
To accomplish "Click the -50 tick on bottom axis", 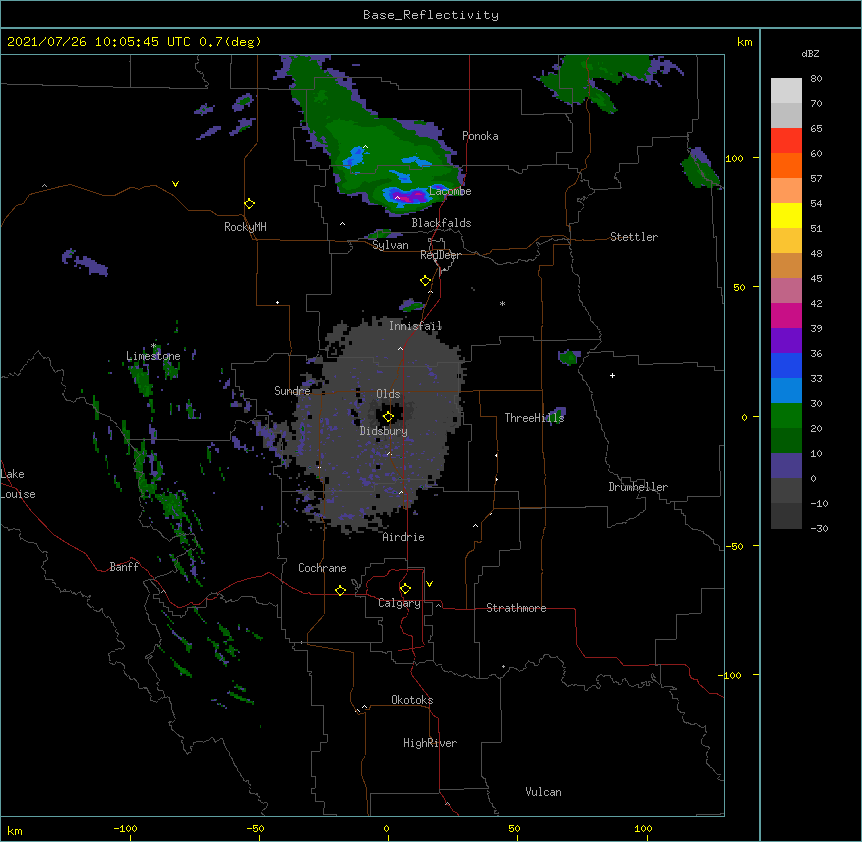I will 255,829.
